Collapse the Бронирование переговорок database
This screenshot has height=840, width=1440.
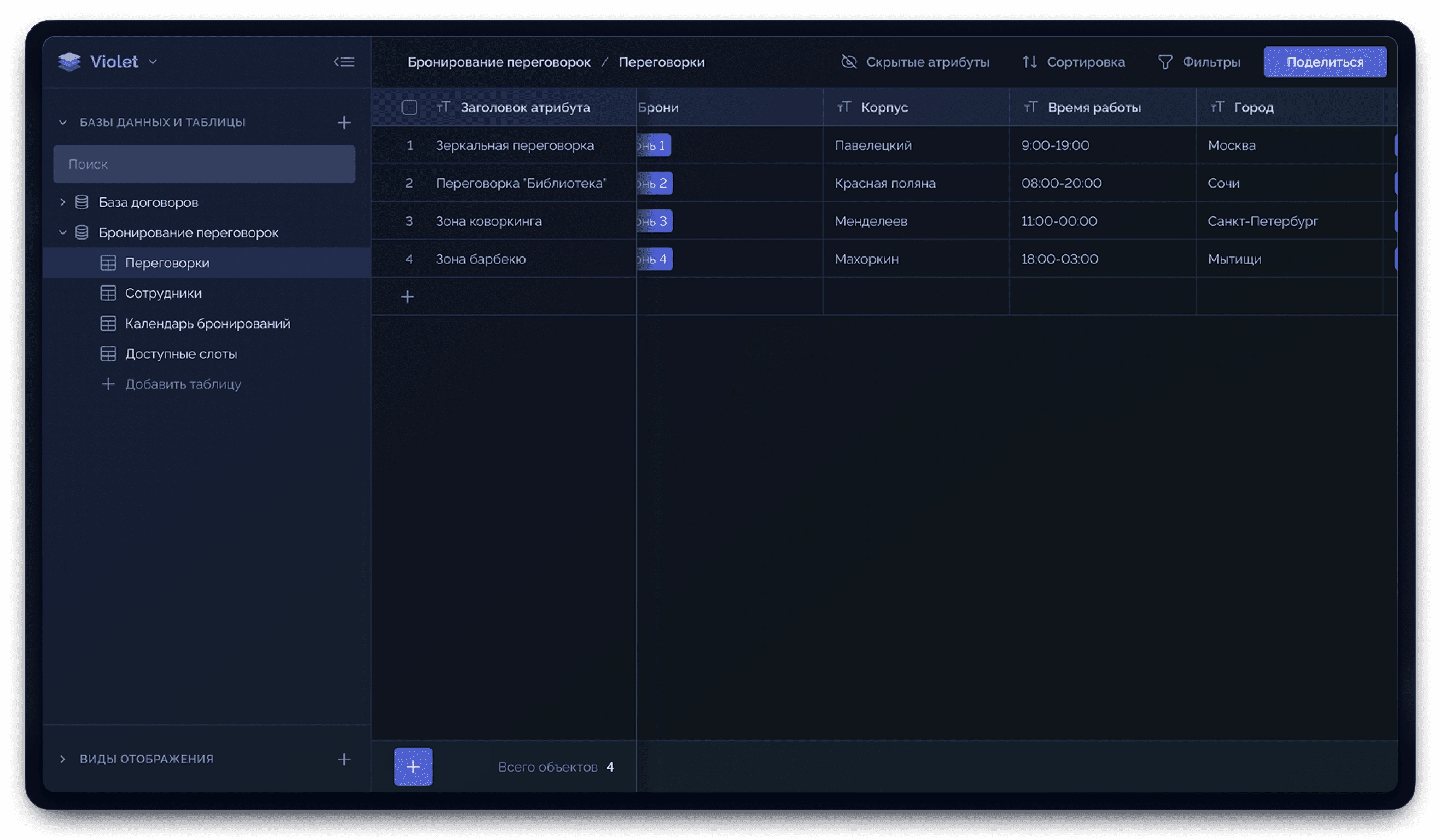62,232
